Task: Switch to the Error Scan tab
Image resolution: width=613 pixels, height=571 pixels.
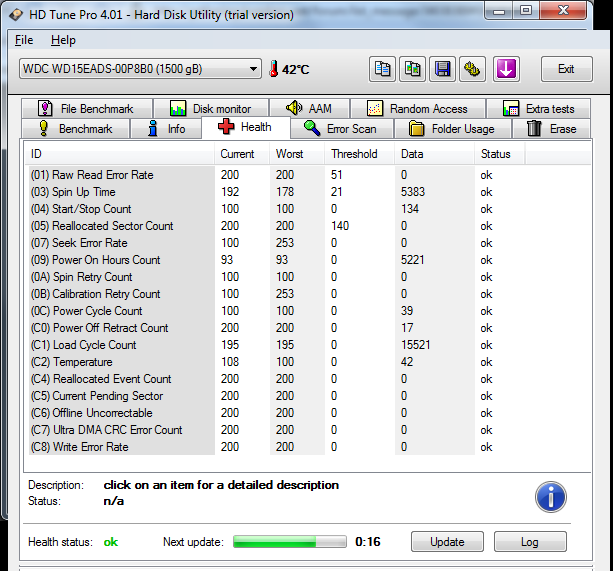Action: 341,129
